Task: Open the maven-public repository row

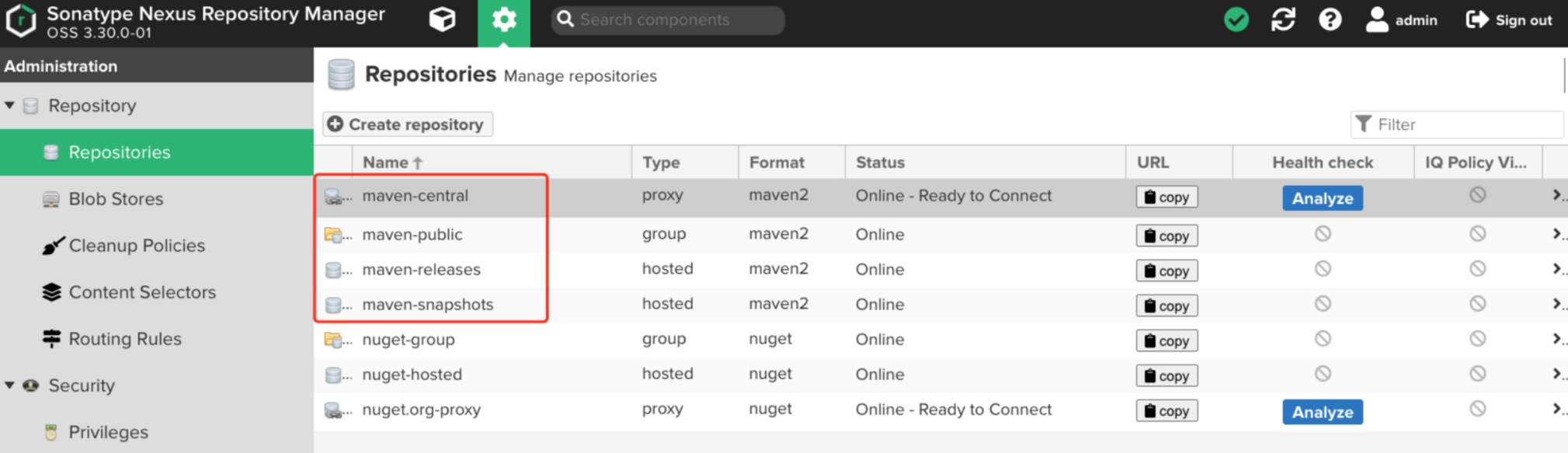Action: 940,234
